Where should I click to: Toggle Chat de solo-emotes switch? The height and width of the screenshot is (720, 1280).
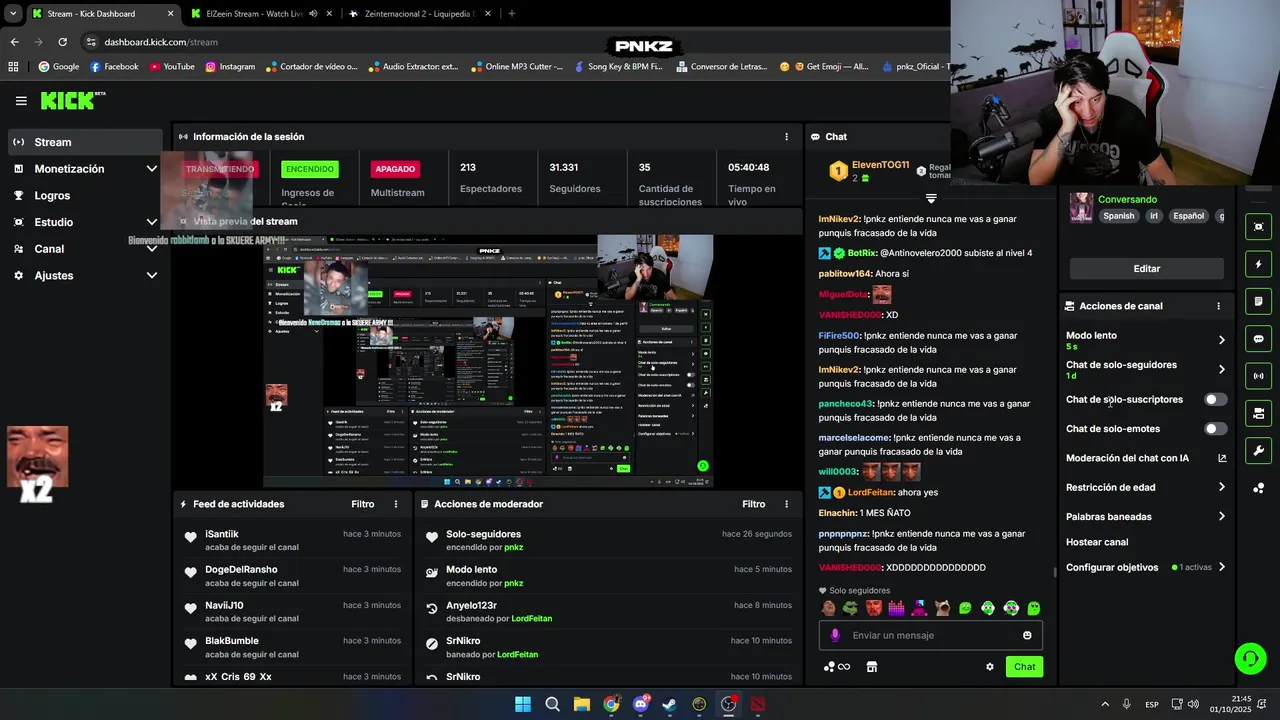click(1215, 429)
